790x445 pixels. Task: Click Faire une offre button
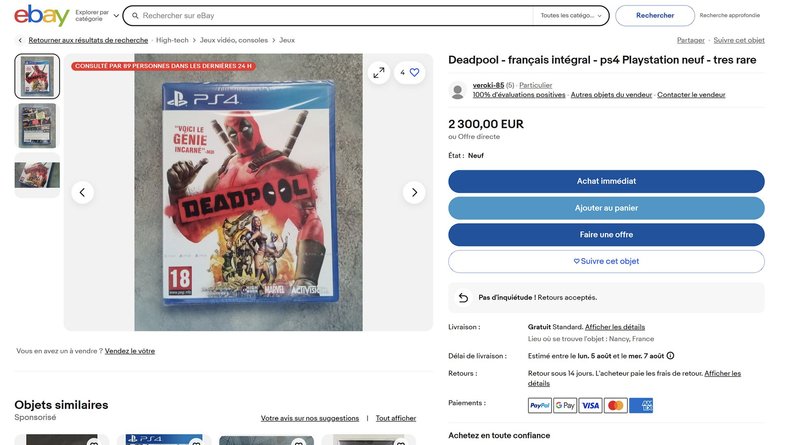[606, 235]
